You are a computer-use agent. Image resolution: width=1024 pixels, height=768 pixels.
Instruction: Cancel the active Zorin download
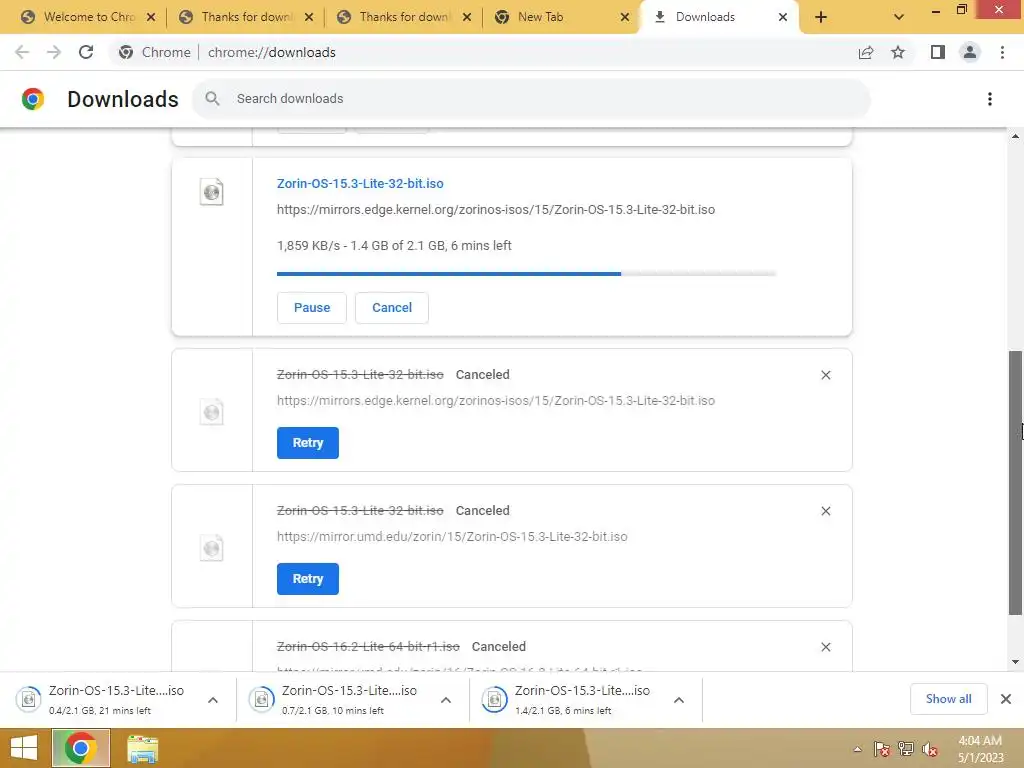pos(392,308)
